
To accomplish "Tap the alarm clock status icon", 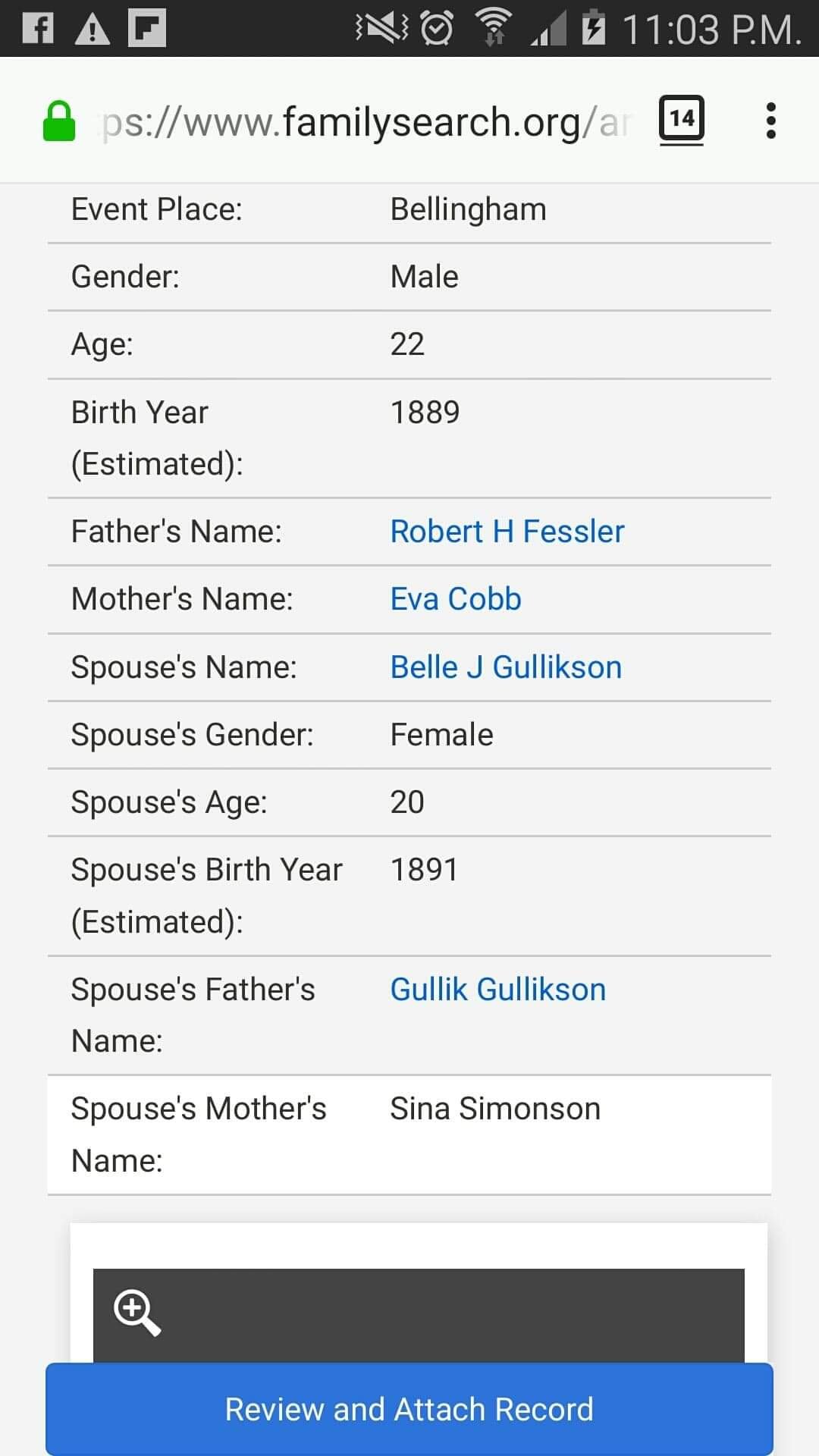I will (437, 29).
